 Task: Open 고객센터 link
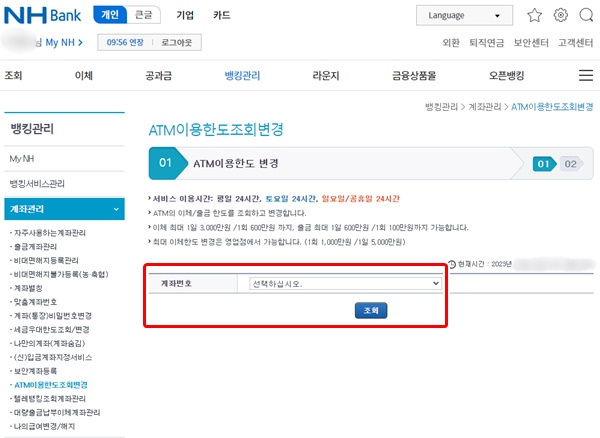(576, 42)
